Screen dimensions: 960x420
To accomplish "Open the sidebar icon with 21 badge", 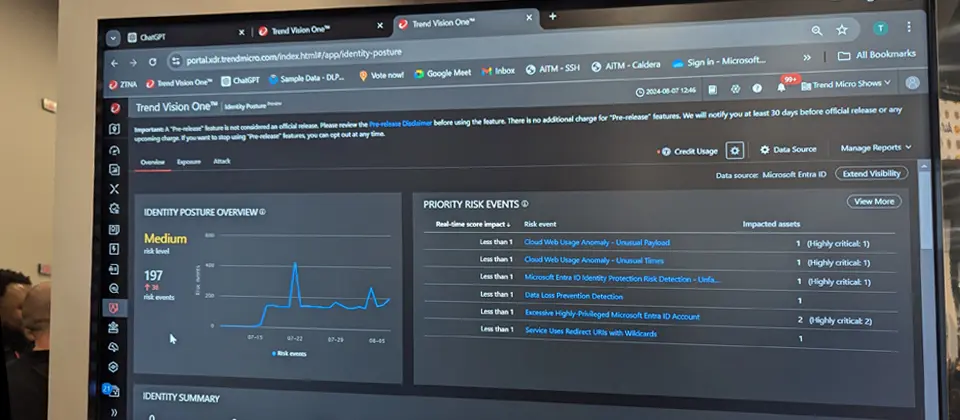I will click(x=113, y=391).
